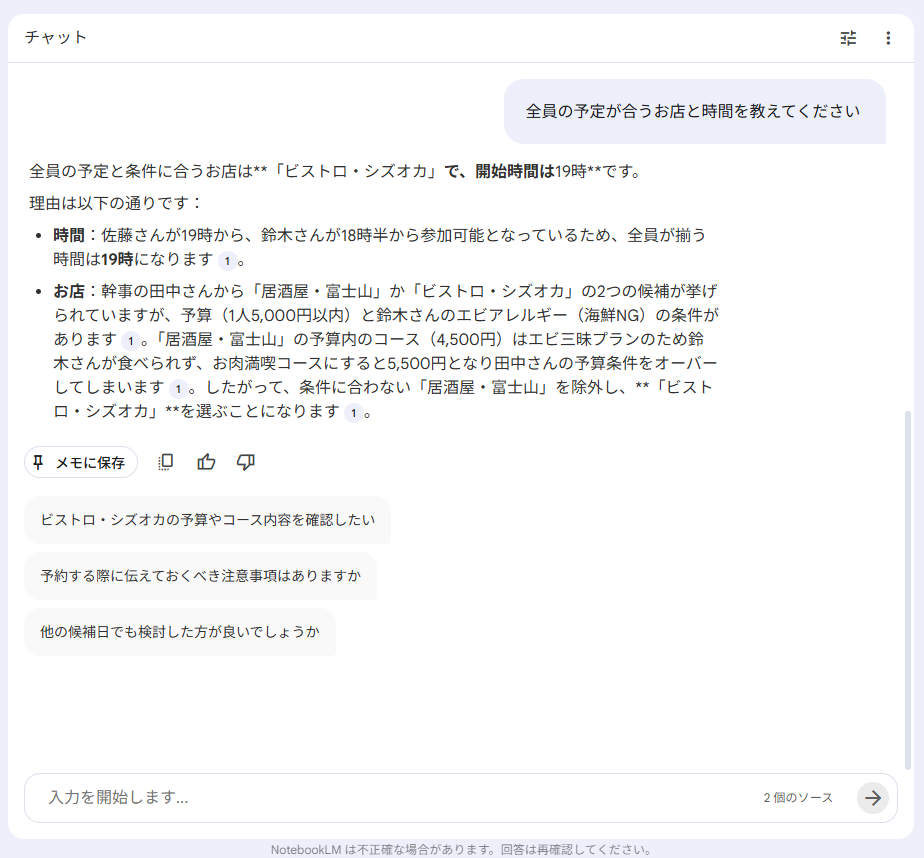Viewport: 924px width, 858px height.
Task: Mark the response with thumbs down
Action: click(x=246, y=462)
